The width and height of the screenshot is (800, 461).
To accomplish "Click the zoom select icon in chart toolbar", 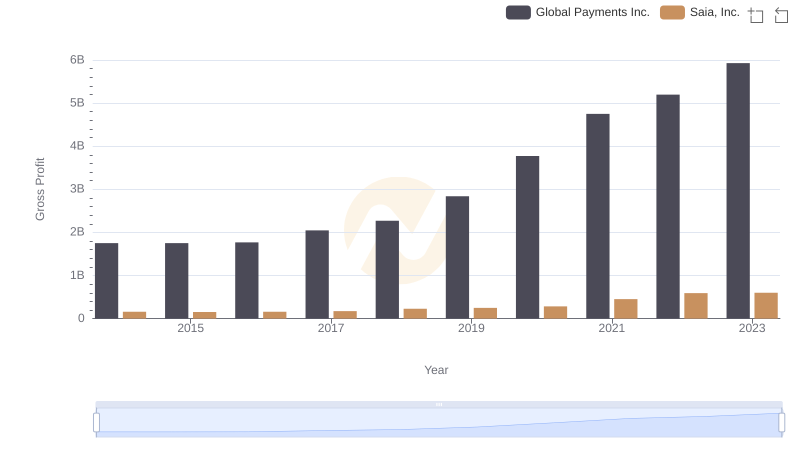I will 756,15.
